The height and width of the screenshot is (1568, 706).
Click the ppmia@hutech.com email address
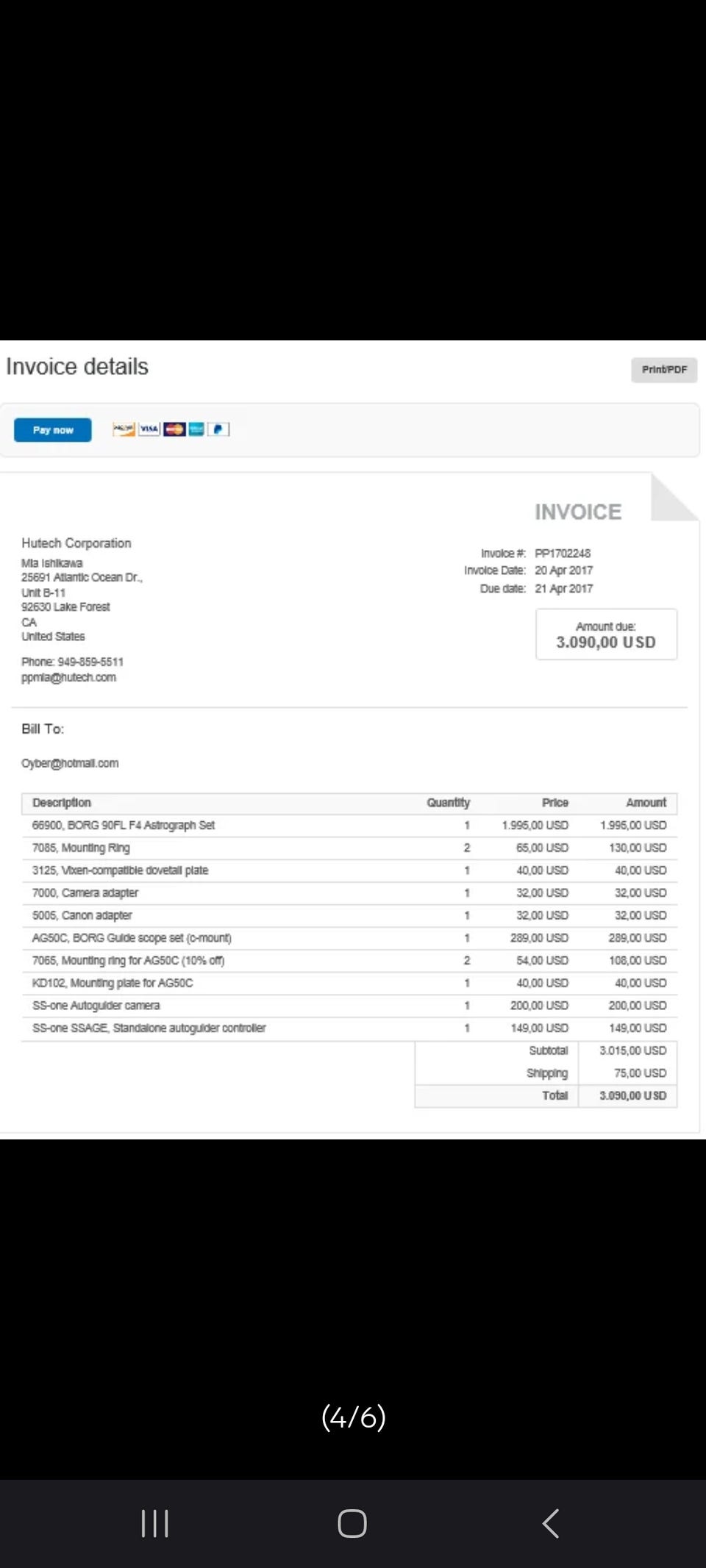[x=68, y=678]
